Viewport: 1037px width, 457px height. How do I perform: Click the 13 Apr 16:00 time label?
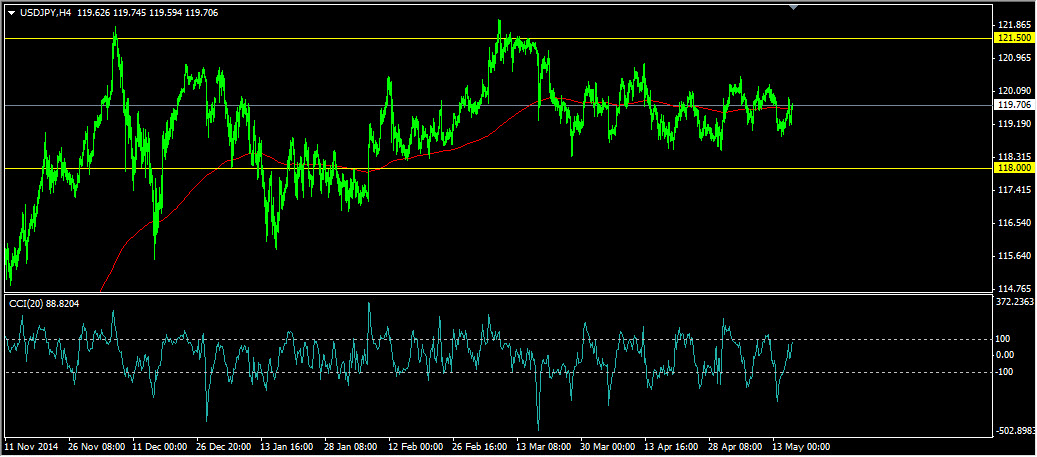pyautogui.click(x=672, y=446)
